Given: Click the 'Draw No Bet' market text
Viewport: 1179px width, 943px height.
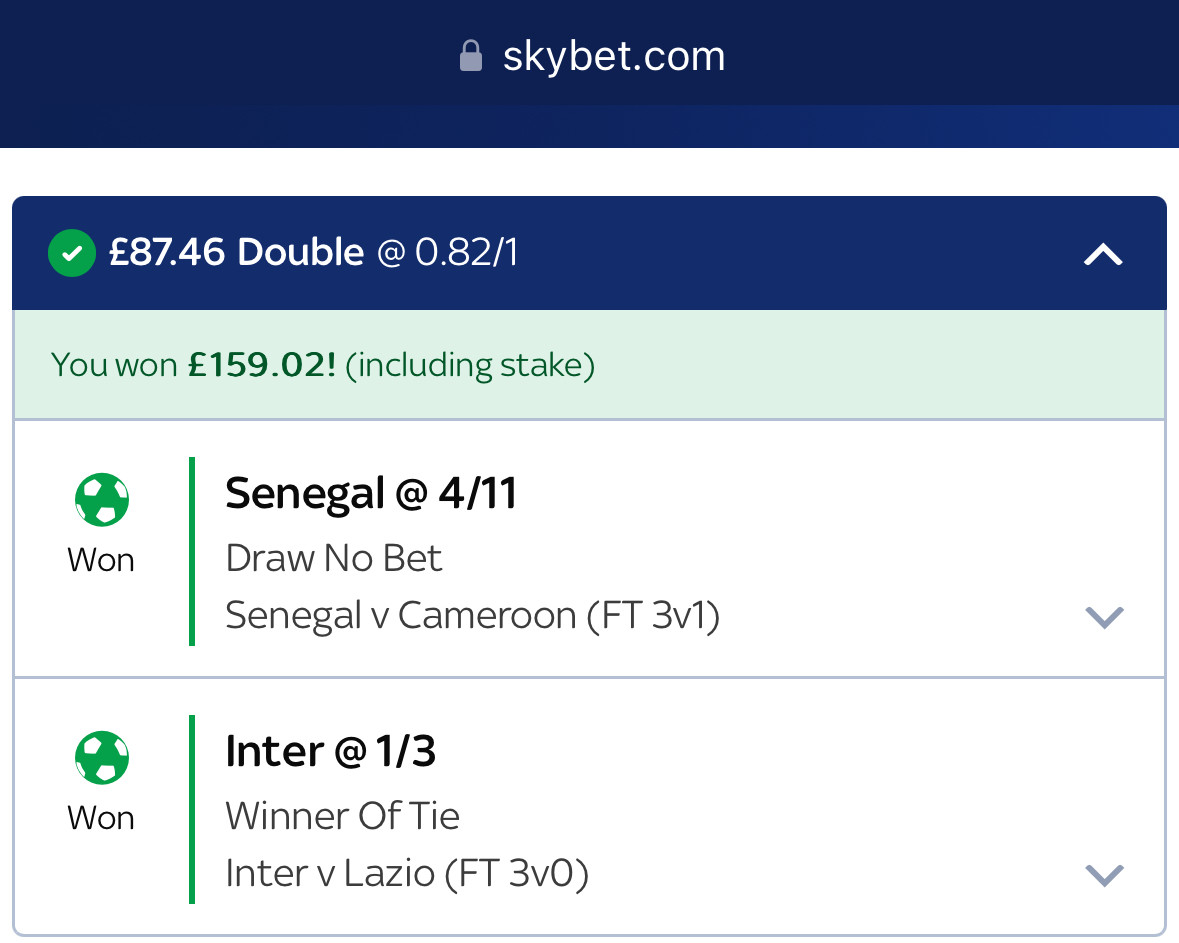Looking at the screenshot, I should click(334, 558).
